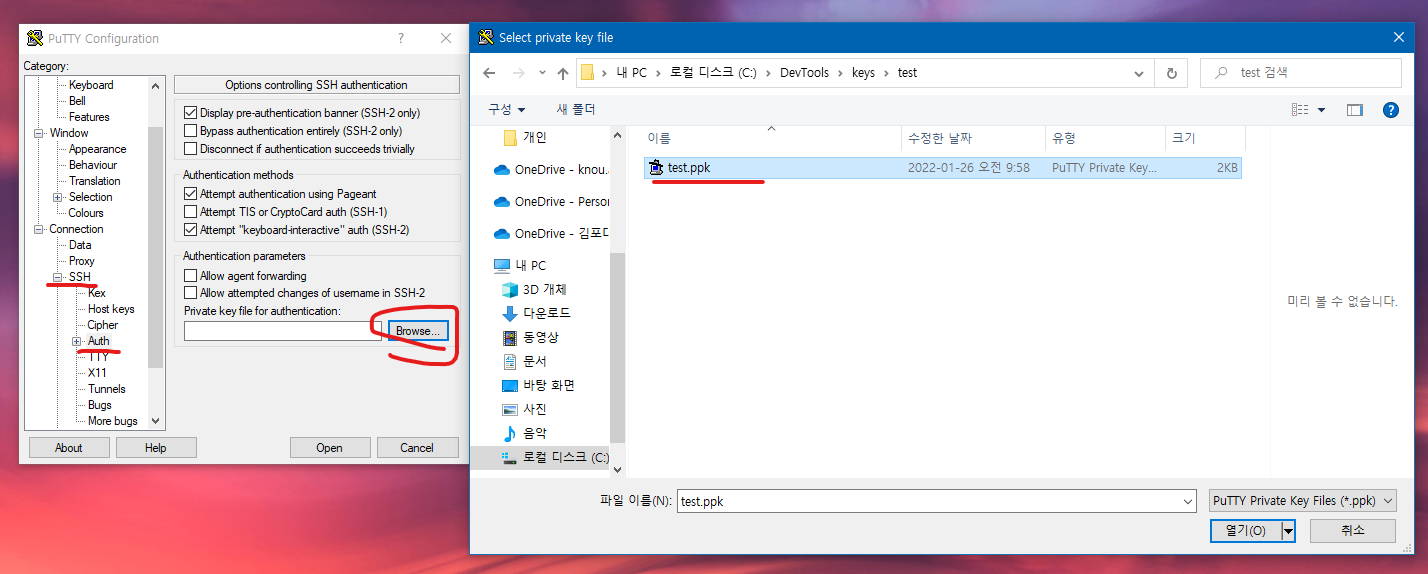Collapse the SSH tree node
Screen dimensions: 1428x574
[x=58, y=277]
